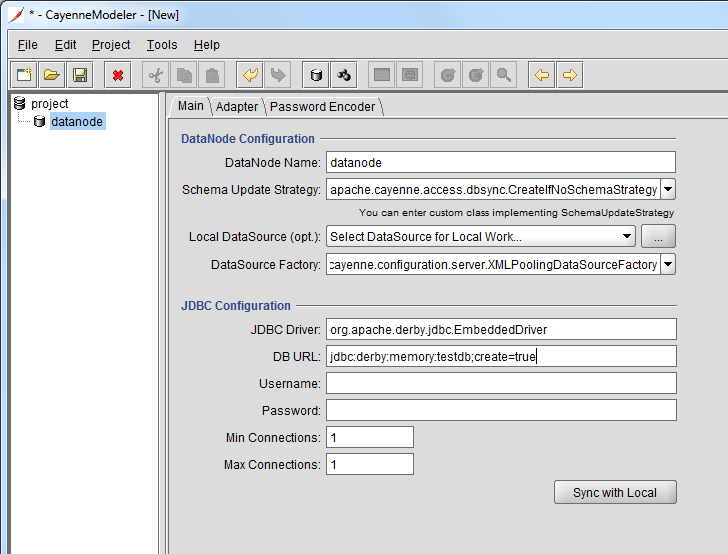The height and width of the screenshot is (554, 728).
Task: Click the Create Stored Procedure icon
Action: coord(410,75)
